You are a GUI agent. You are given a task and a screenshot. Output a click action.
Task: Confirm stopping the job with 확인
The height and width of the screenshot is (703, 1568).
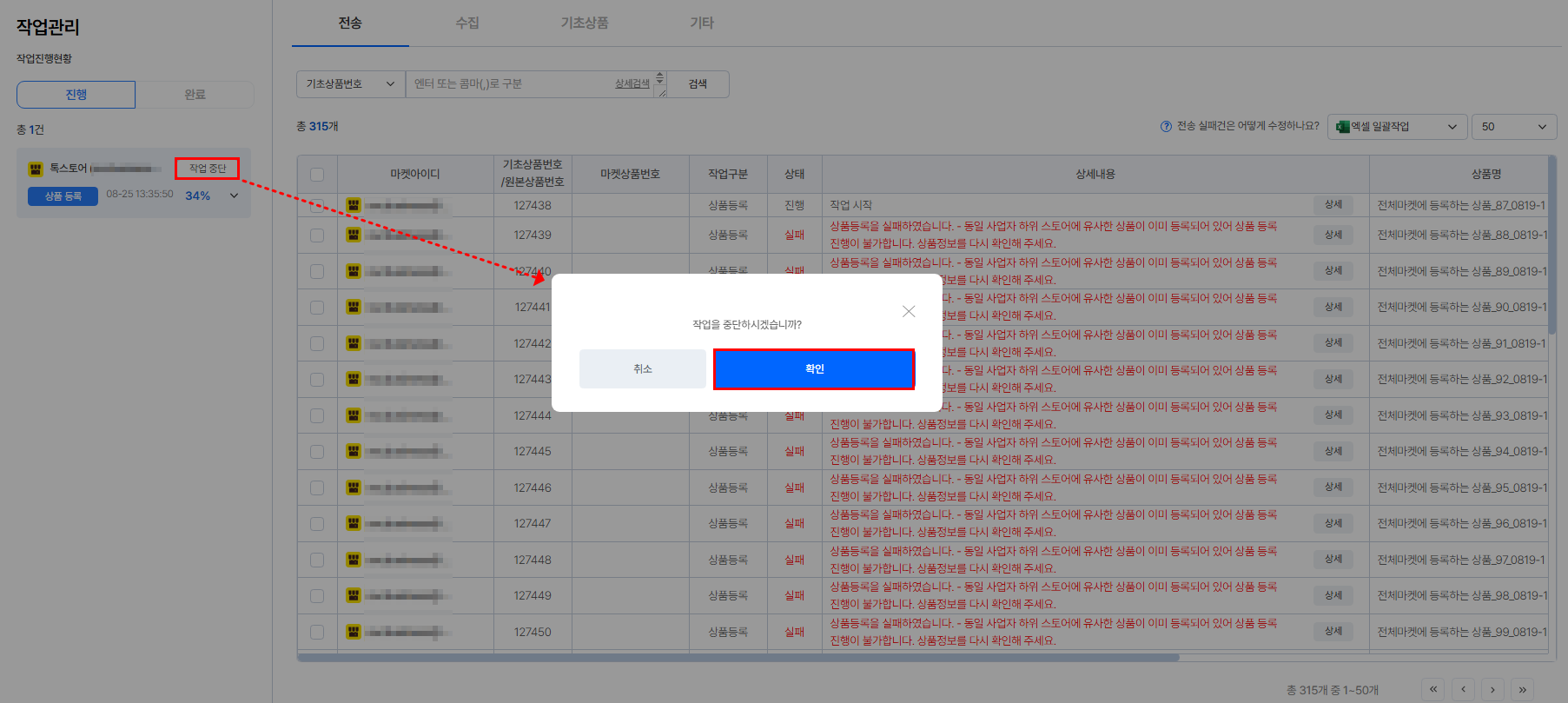point(814,369)
